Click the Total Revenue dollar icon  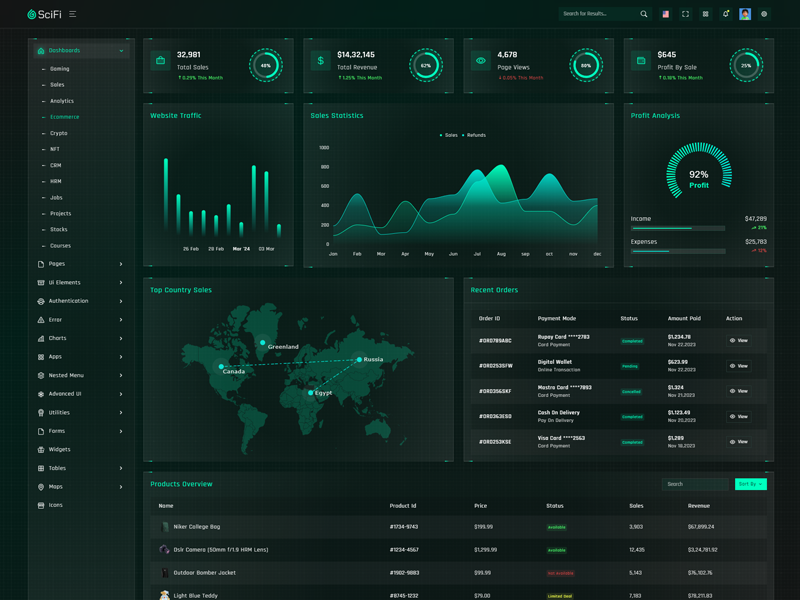[x=320, y=61]
